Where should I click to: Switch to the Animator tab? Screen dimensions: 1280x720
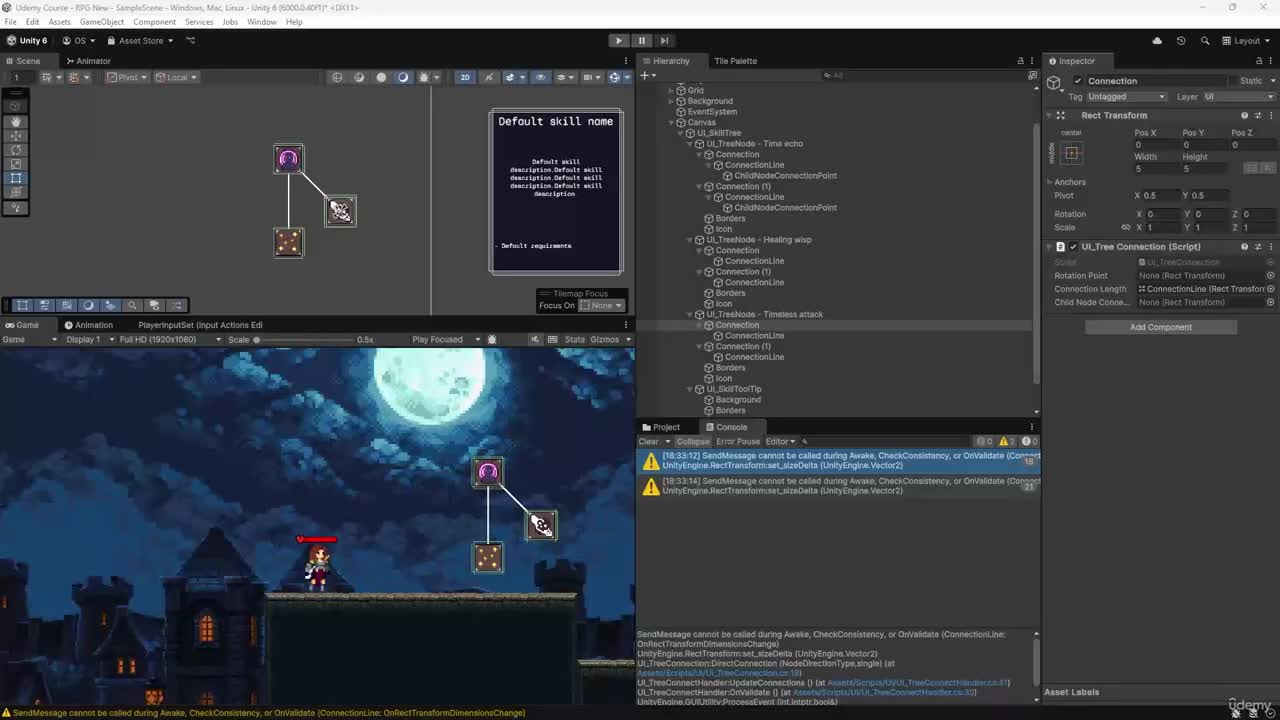point(87,61)
